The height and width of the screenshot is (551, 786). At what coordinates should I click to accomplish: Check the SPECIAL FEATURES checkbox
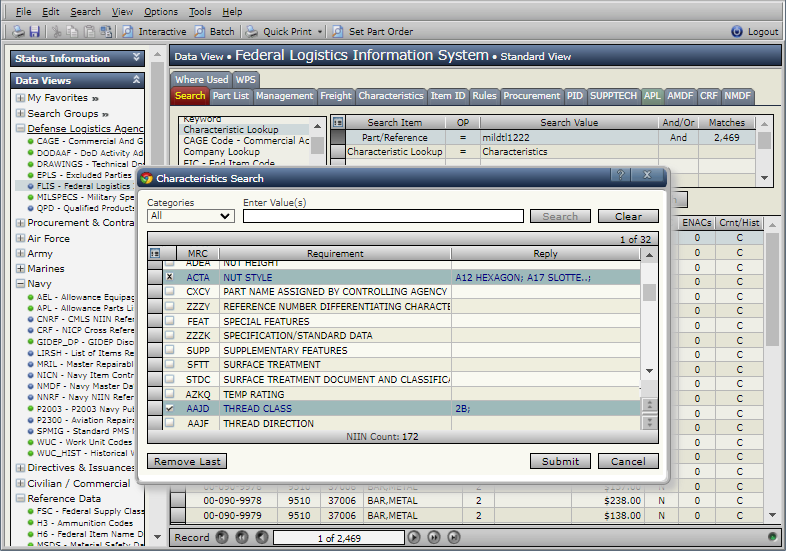coord(169,321)
